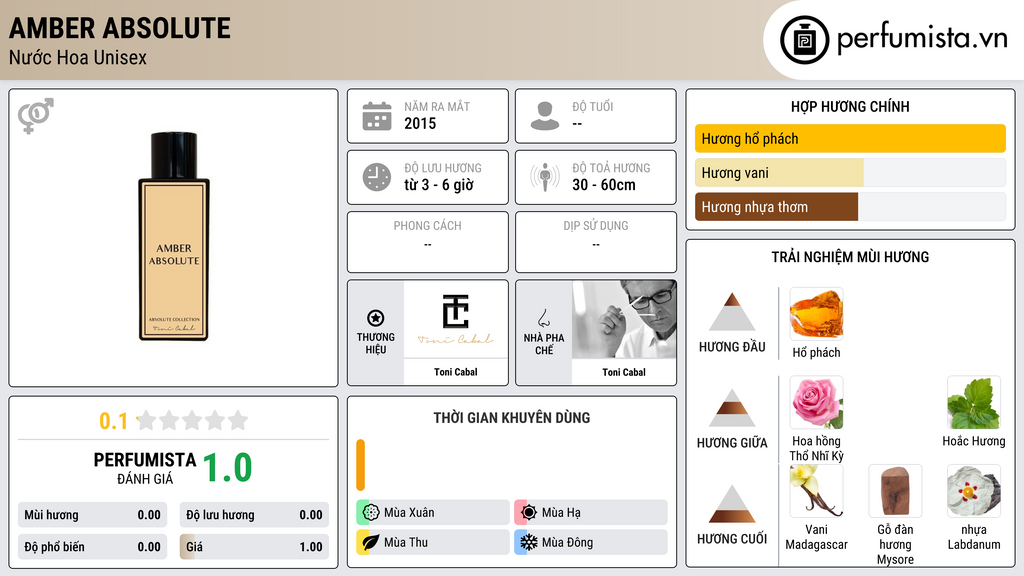Click the star badge brand icon

click(x=376, y=318)
